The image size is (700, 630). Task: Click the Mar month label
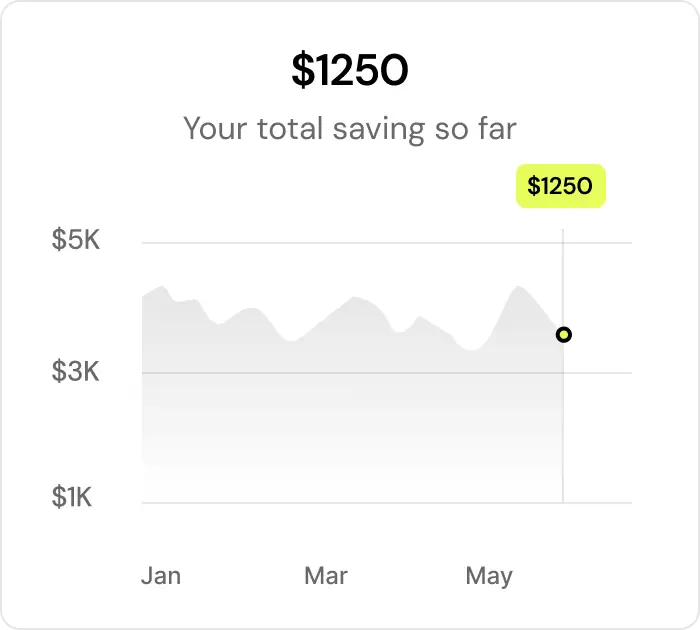(x=326, y=576)
